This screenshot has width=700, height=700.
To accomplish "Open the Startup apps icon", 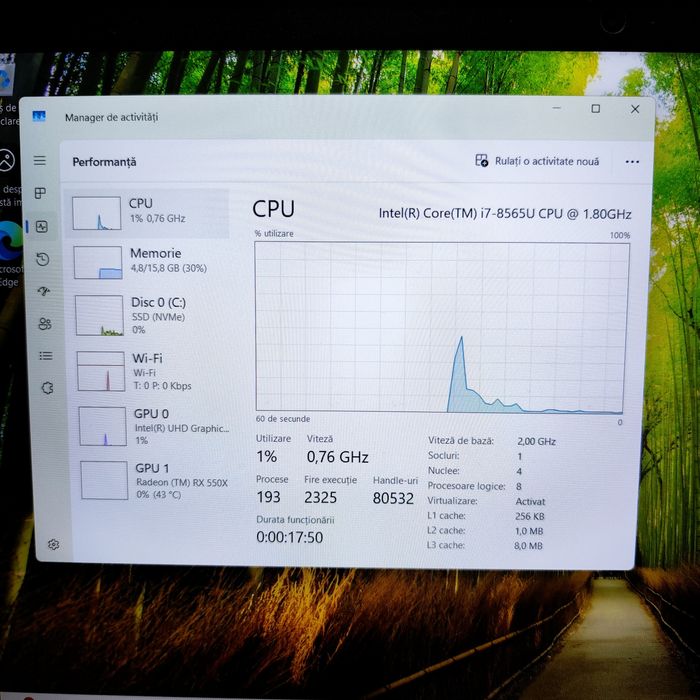I will pyautogui.click(x=44, y=292).
